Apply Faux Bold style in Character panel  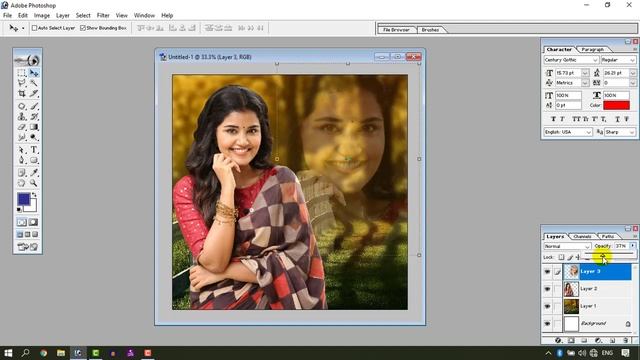click(x=553, y=119)
